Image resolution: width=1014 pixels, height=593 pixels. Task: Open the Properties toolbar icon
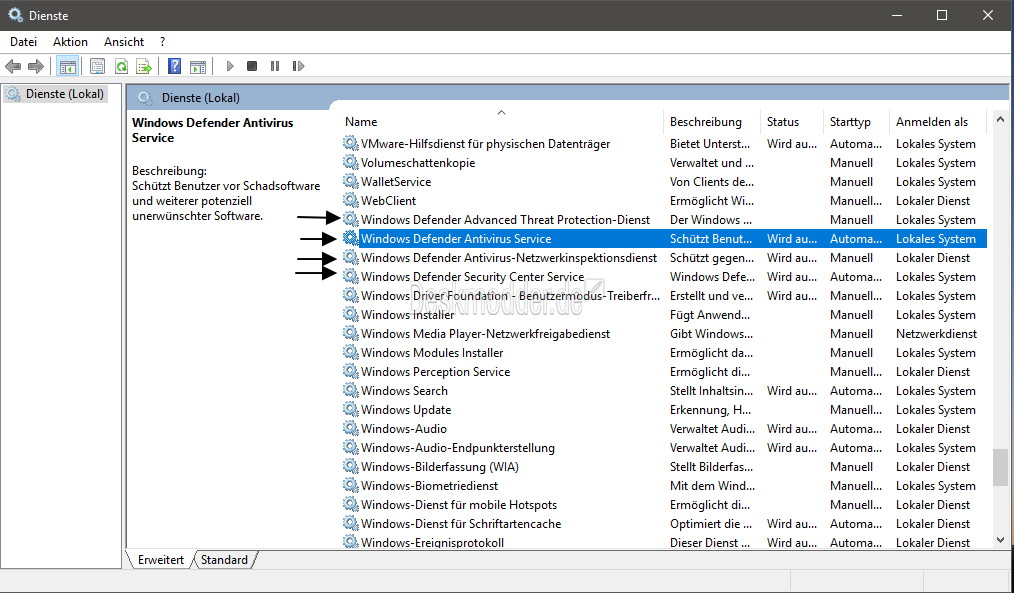(x=98, y=66)
